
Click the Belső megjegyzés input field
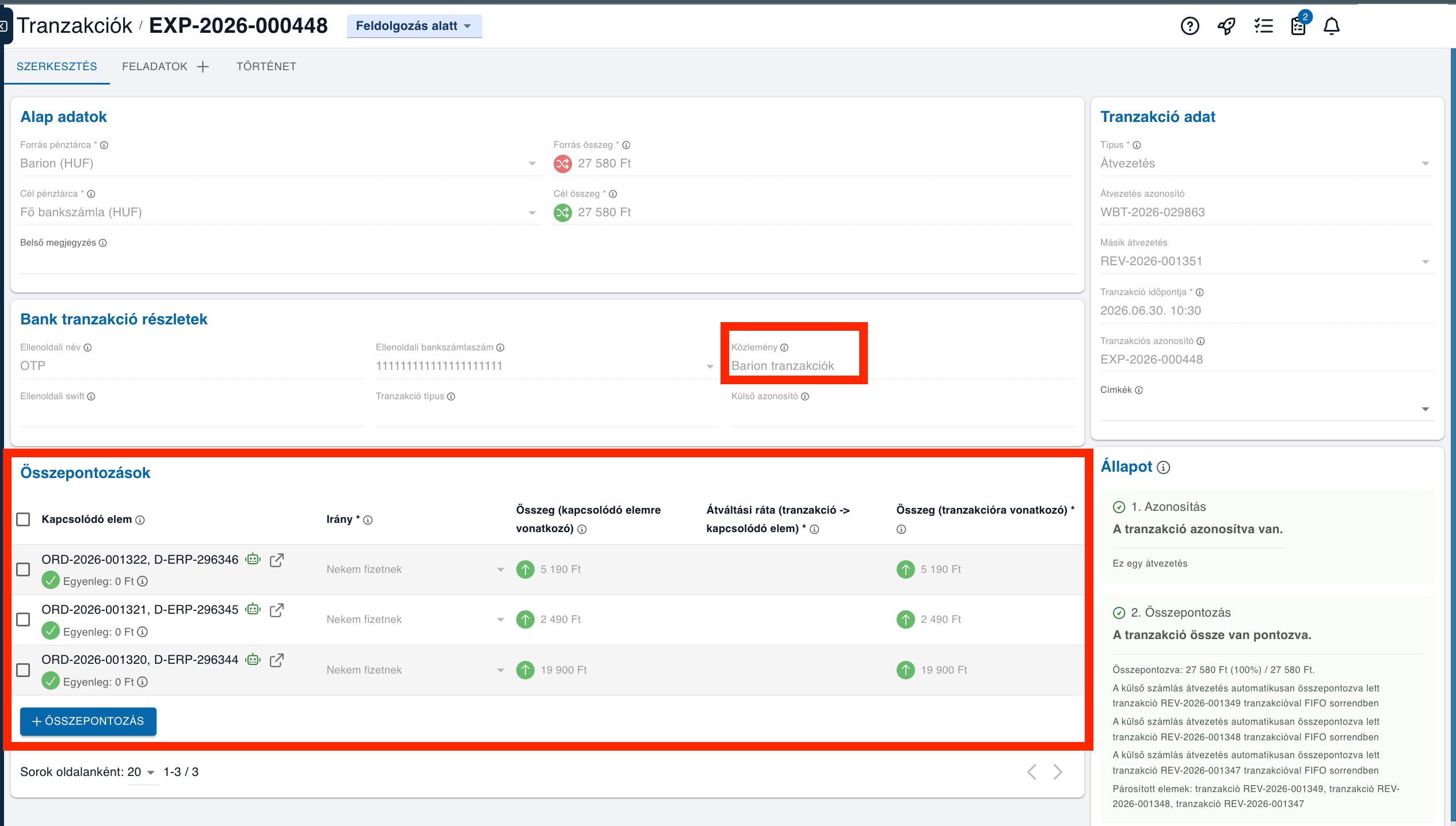pos(547,262)
